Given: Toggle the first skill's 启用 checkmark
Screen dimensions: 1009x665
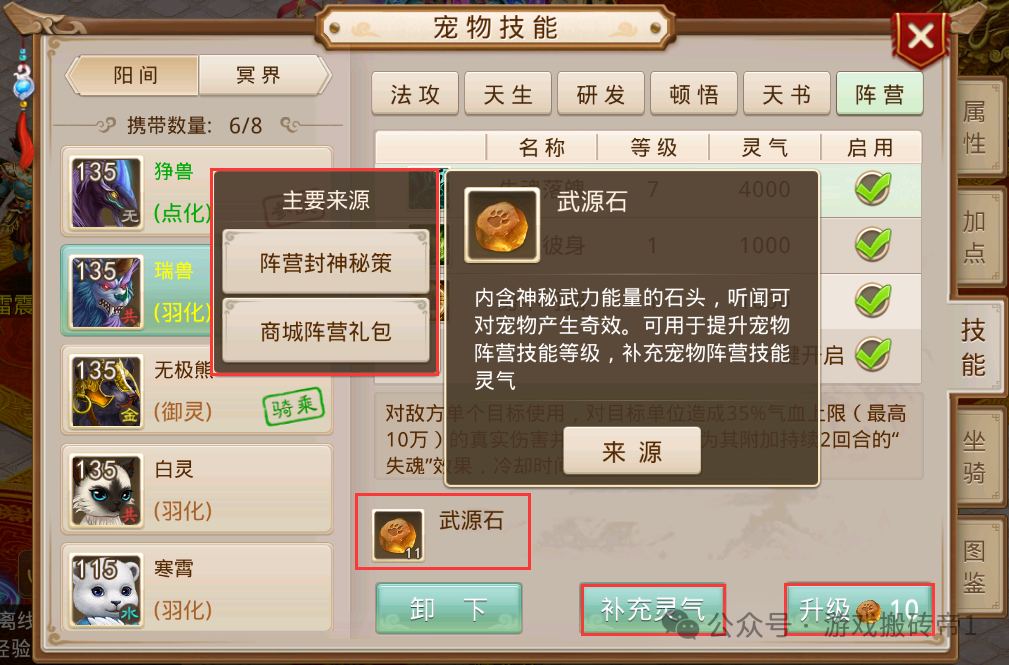Looking at the screenshot, I should tap(873, 189).
